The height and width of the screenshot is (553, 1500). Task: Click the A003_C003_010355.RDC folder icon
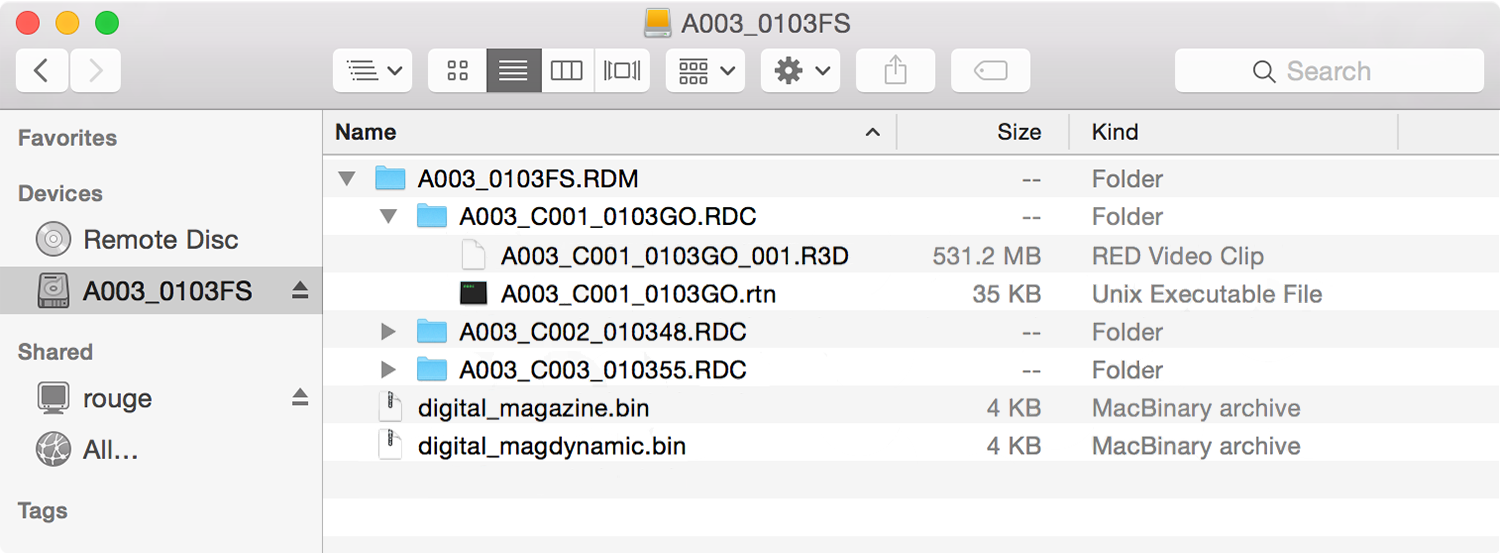point(432,370)
